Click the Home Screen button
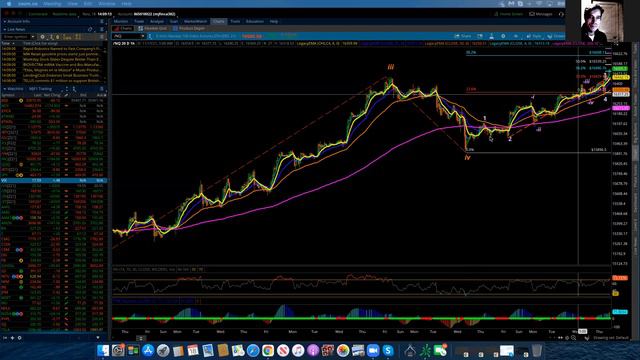Screen dimensions: 640x360 (509, 14)
